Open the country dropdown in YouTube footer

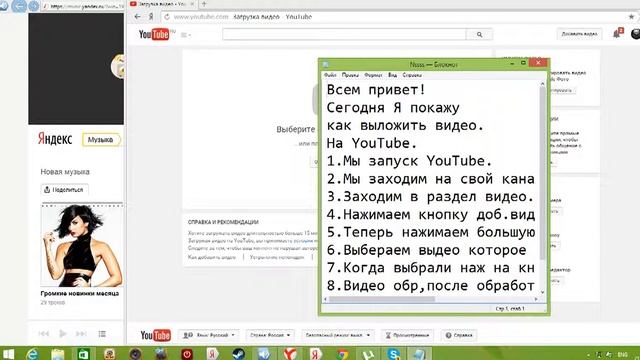(x=270, y=335)
